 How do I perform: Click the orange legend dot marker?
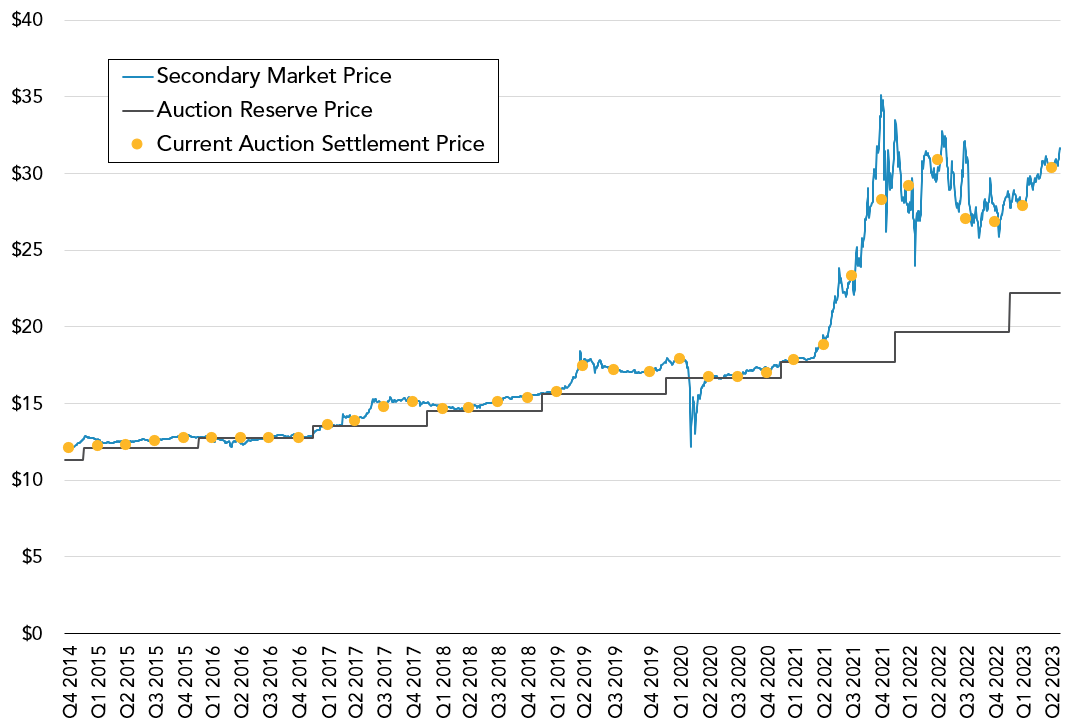coord(137,144)
